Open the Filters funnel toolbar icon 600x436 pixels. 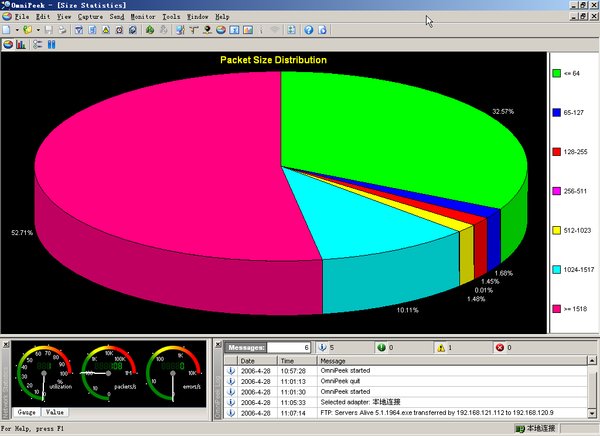(79, 30)
